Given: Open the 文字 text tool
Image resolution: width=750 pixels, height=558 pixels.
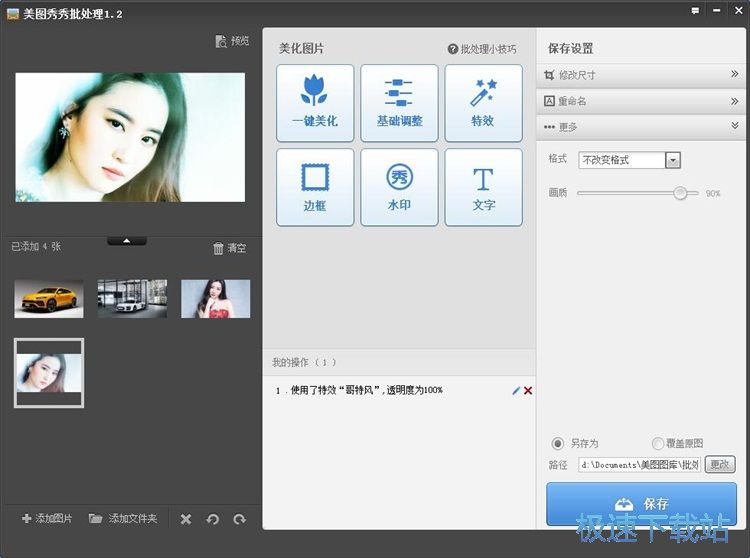Looking at the screenshot, I should (x=483, y=187).
